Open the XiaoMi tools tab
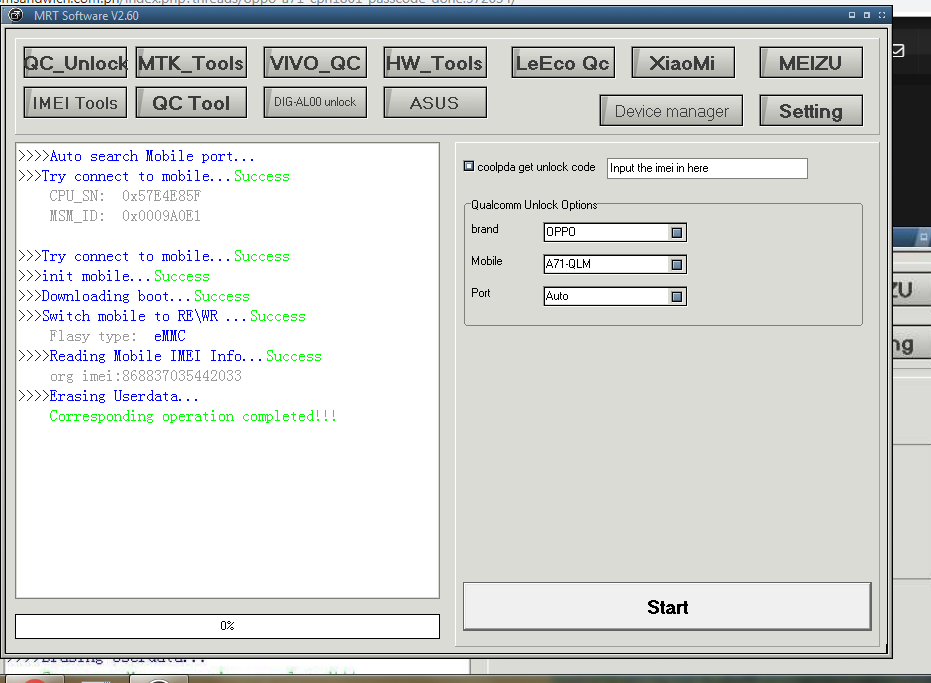931x683 pixels. coord(683,63)
